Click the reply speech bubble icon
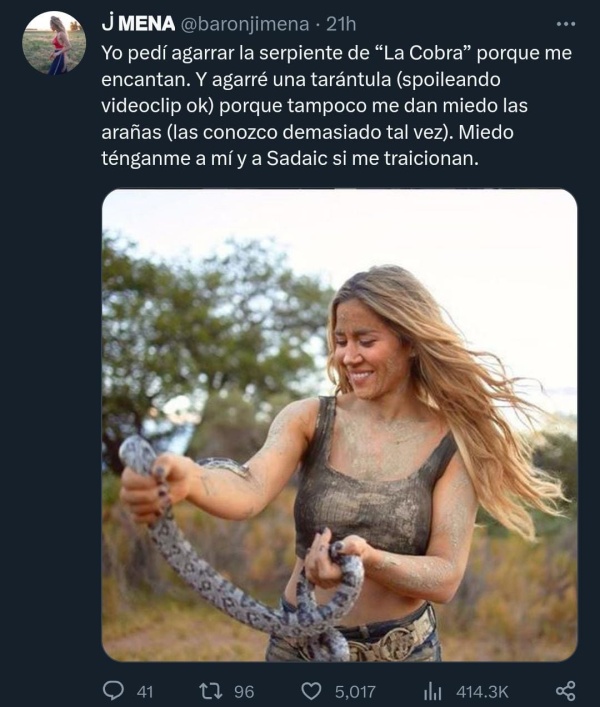 click(113, 690)
